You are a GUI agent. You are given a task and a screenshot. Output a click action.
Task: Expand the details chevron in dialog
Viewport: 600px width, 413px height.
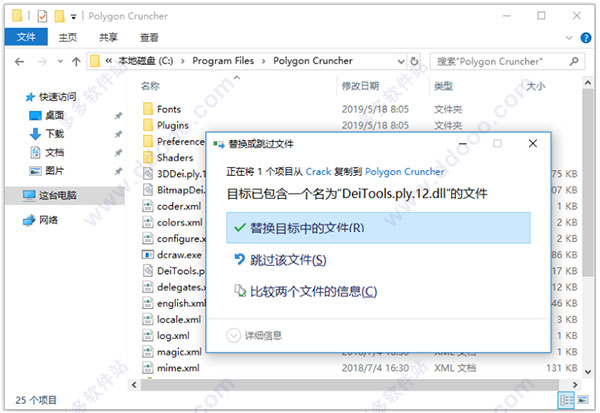click(x=233, y=336)
